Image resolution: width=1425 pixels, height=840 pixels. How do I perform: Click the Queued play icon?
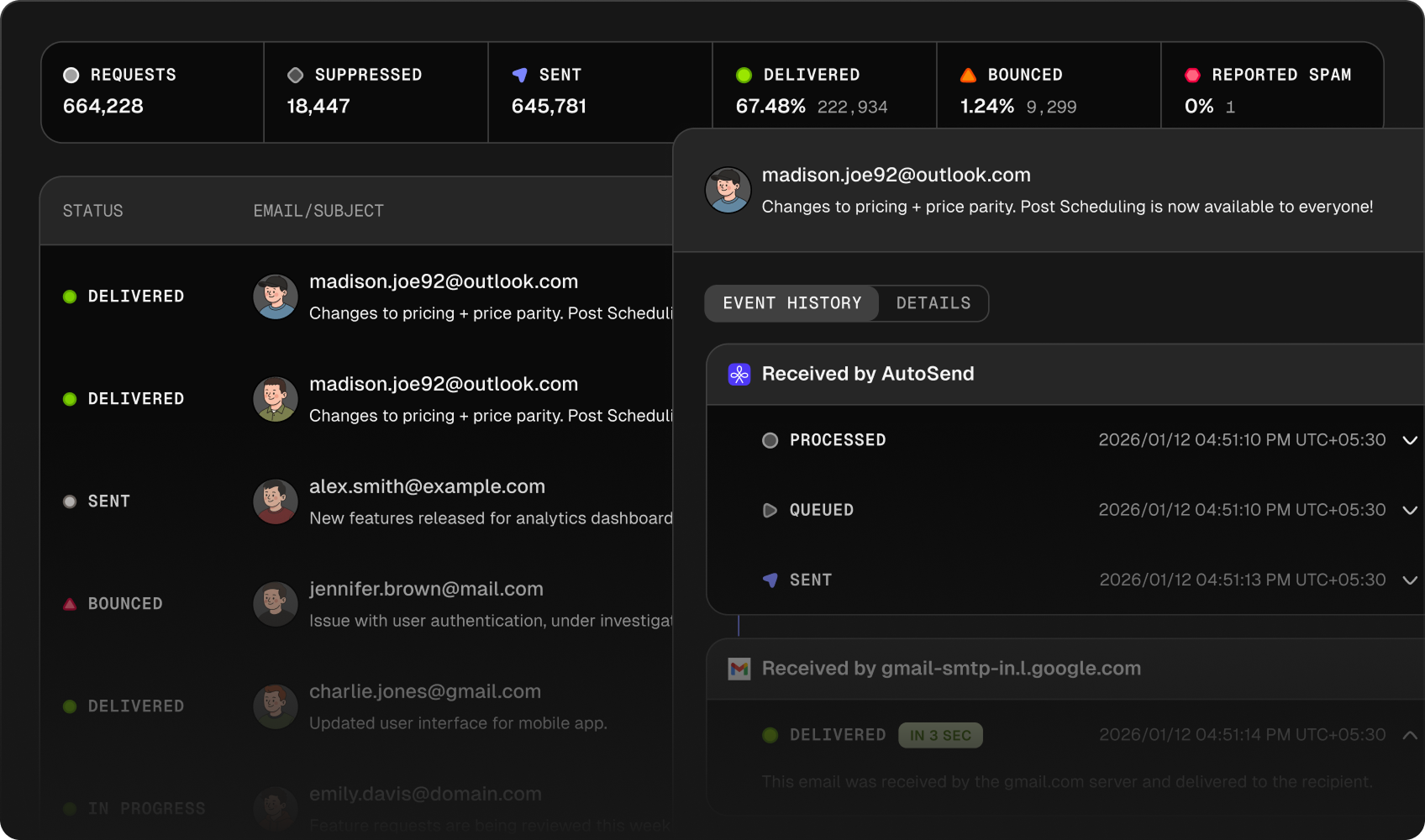tap(769, 510)
